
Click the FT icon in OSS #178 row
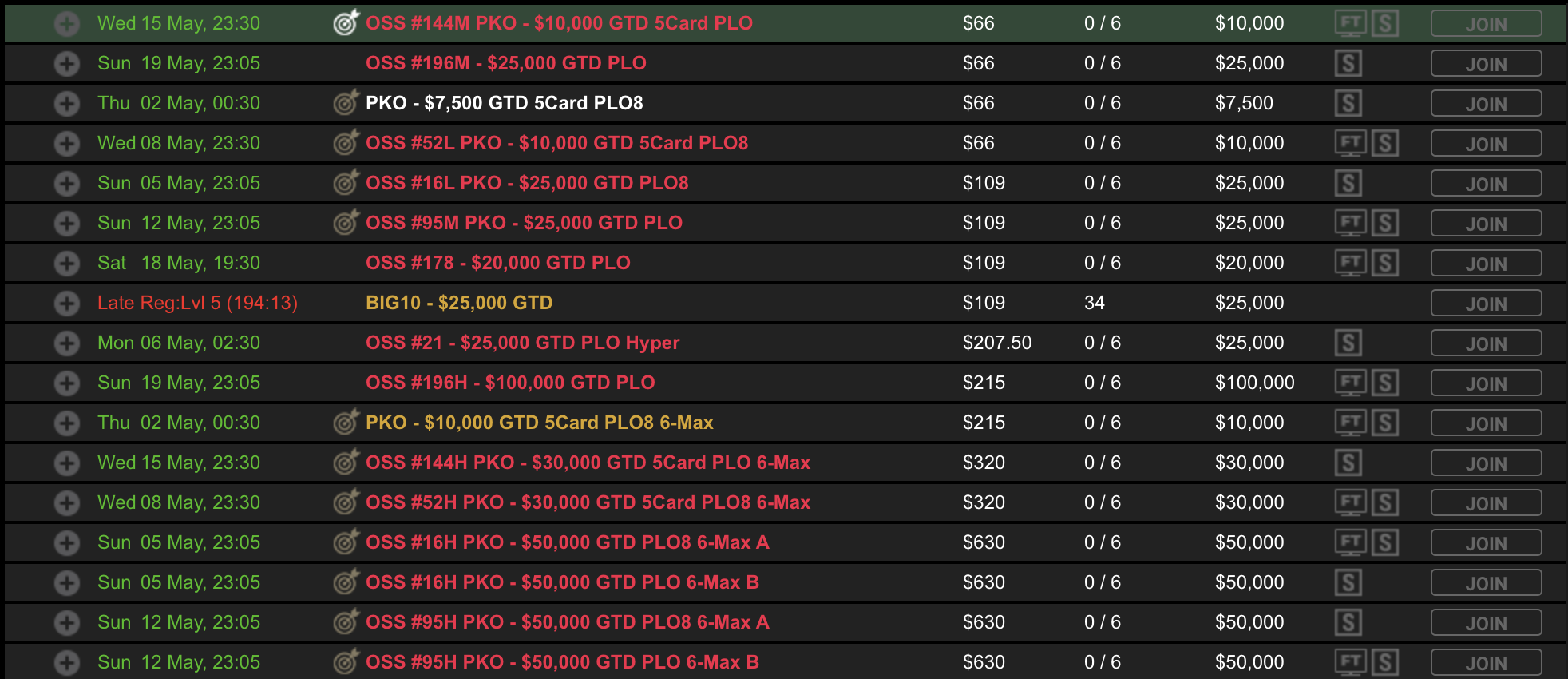(1350, 263)
